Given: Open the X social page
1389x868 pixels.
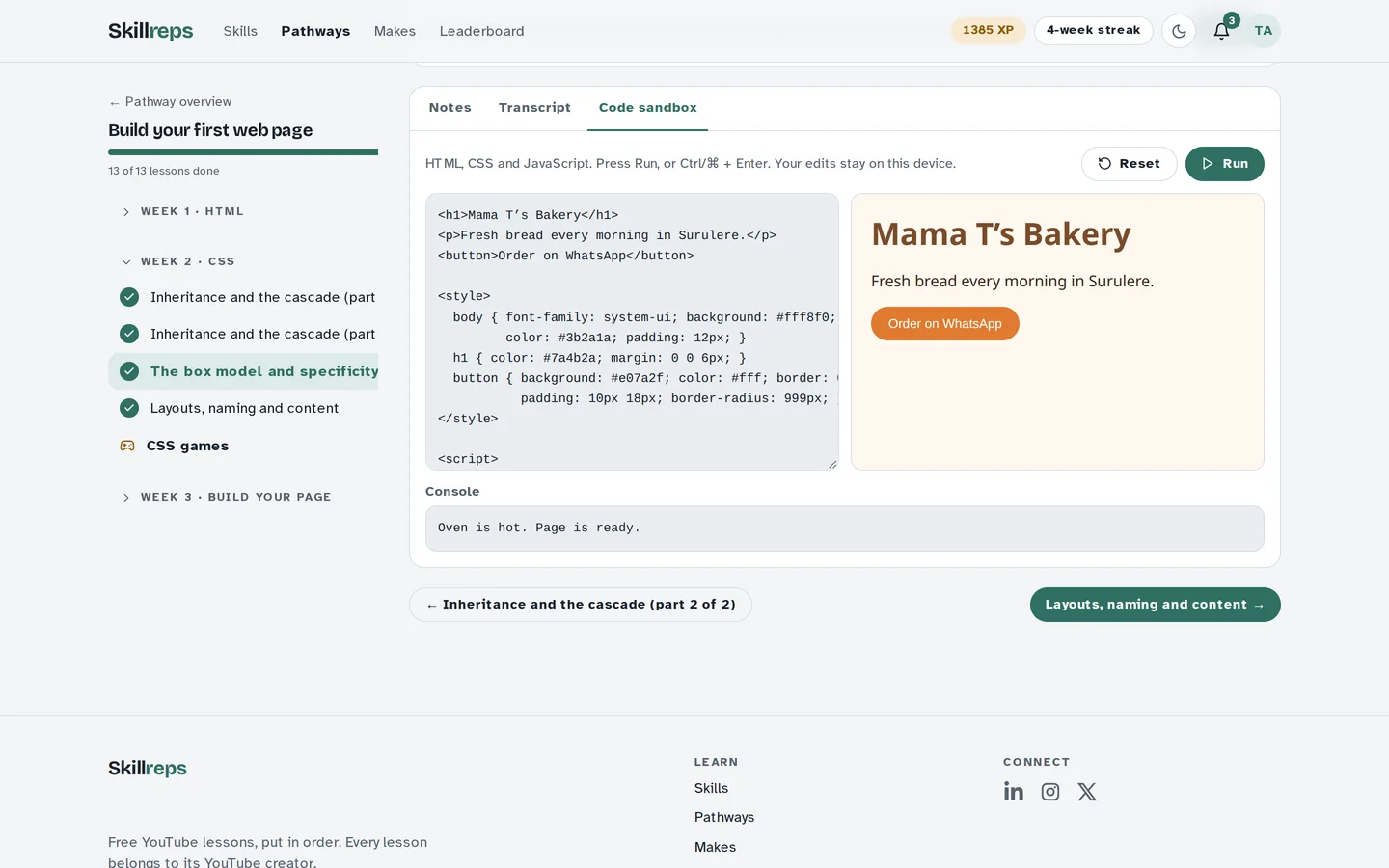Looking at the screenshot, I should 1087,792.
